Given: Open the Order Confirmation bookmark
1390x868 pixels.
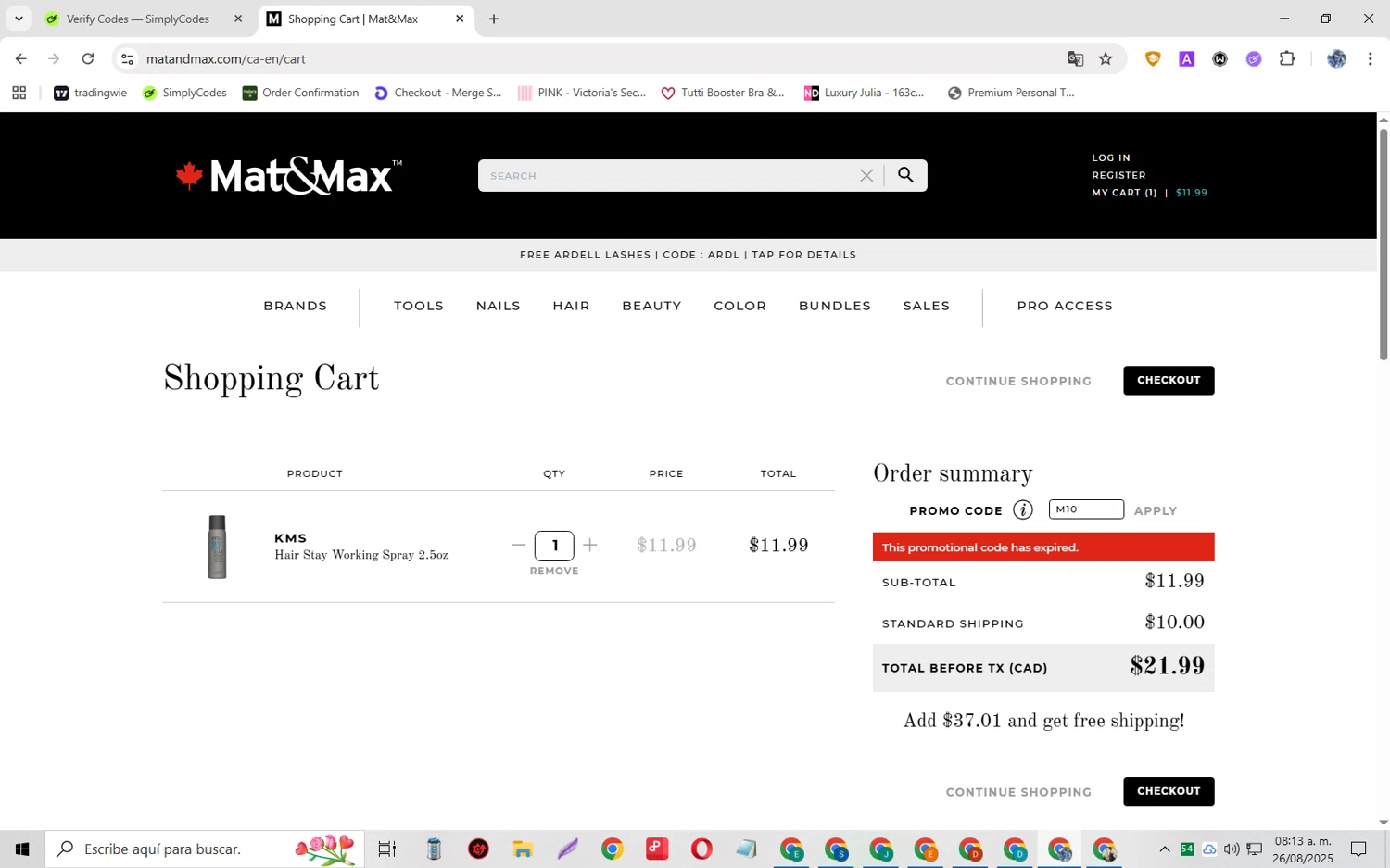Looking at the screenshot, I should (x=301, y=93).
